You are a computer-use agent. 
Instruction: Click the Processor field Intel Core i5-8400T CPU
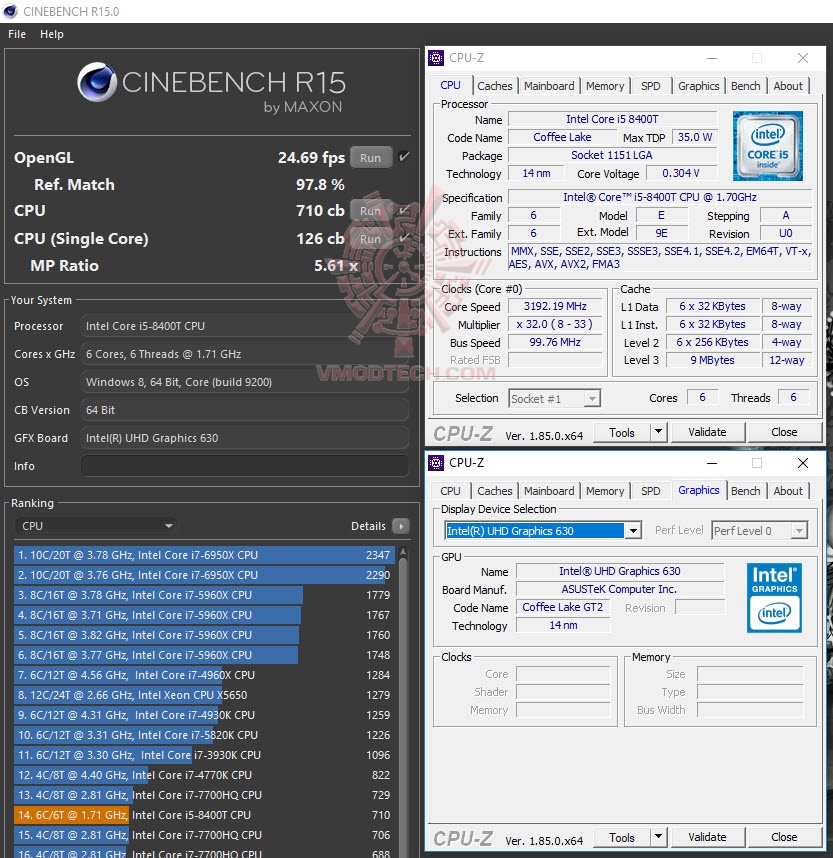pos(245,326)
